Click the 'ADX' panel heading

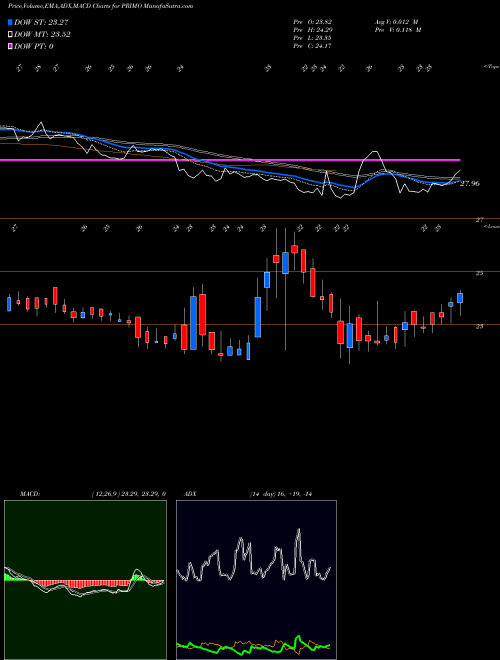click(190, 494)
